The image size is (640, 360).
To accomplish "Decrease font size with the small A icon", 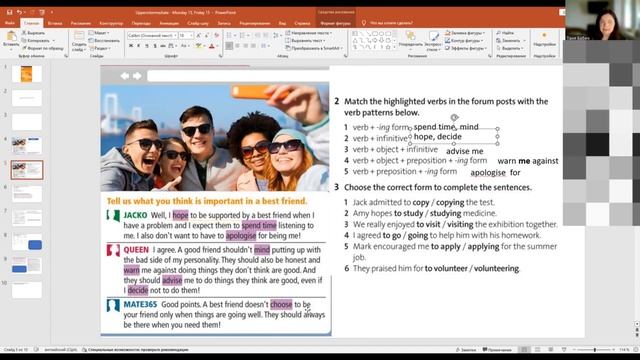I will coord(207,36).
